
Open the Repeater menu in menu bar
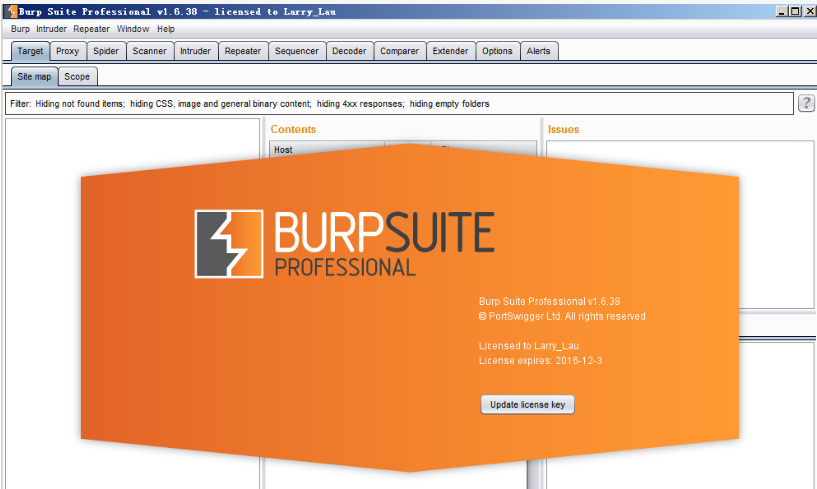(x=91, y=29)
